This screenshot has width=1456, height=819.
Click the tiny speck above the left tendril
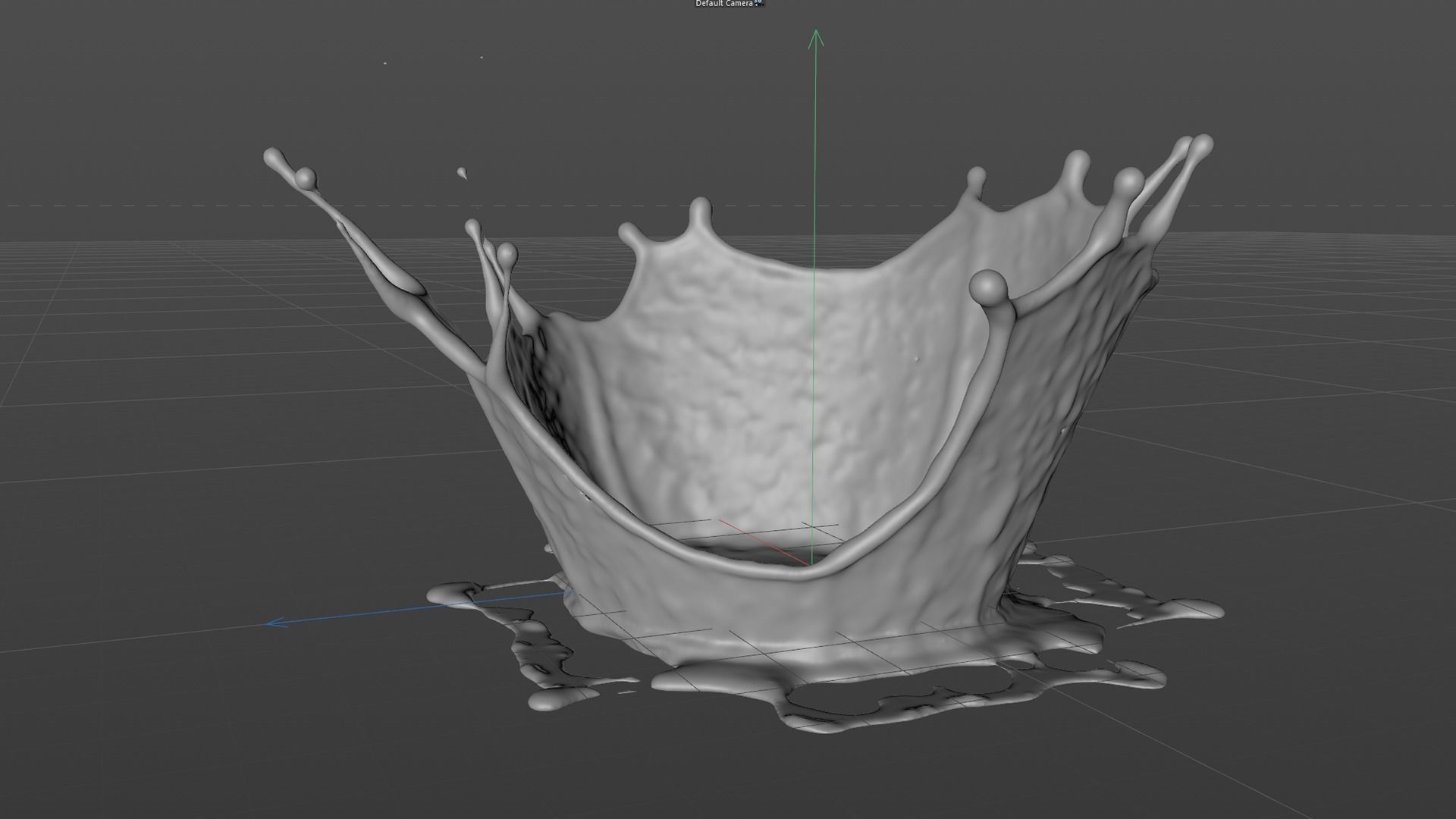(x=385, y=63)
